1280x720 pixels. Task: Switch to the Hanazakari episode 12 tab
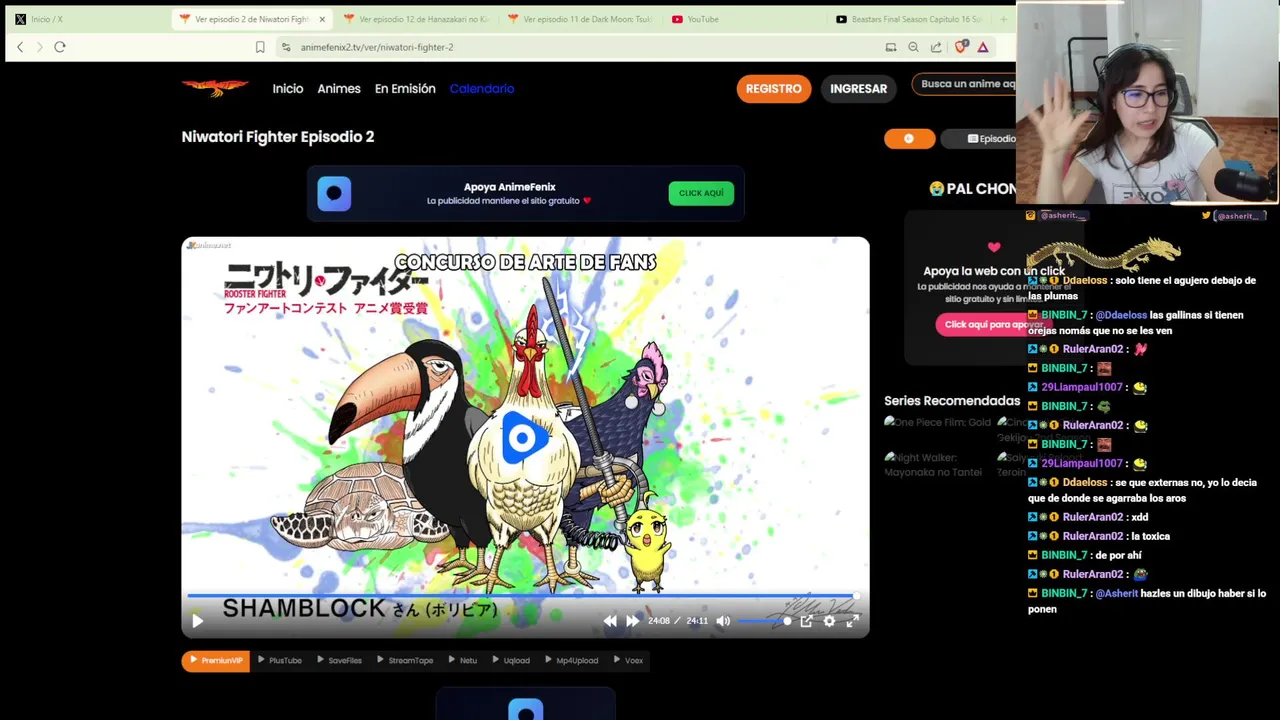415,19
